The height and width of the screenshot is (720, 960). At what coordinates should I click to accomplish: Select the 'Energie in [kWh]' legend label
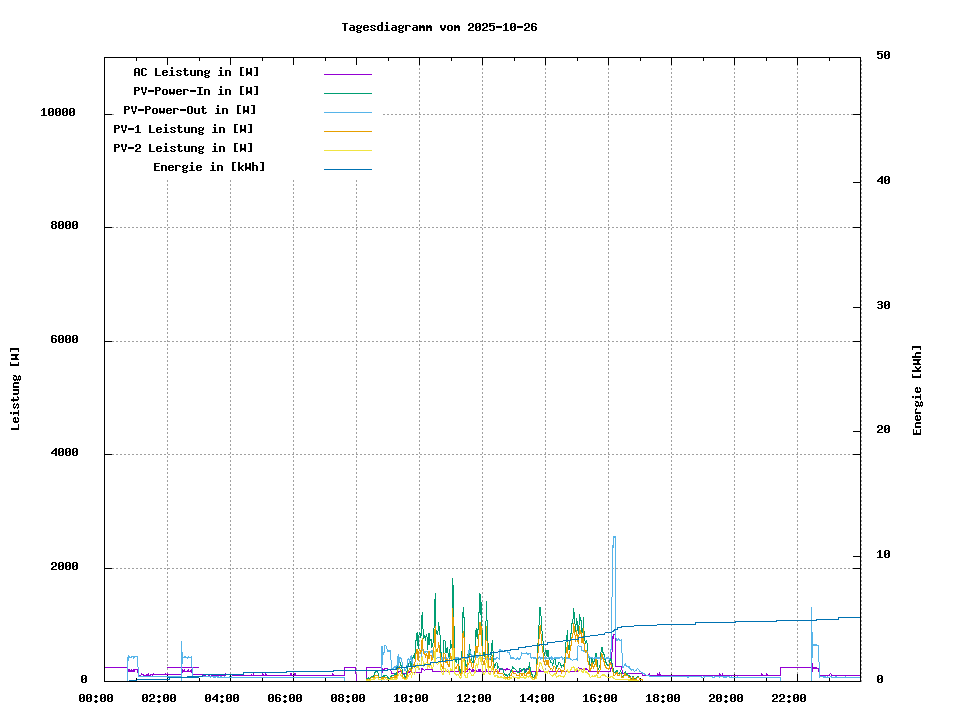209,167
